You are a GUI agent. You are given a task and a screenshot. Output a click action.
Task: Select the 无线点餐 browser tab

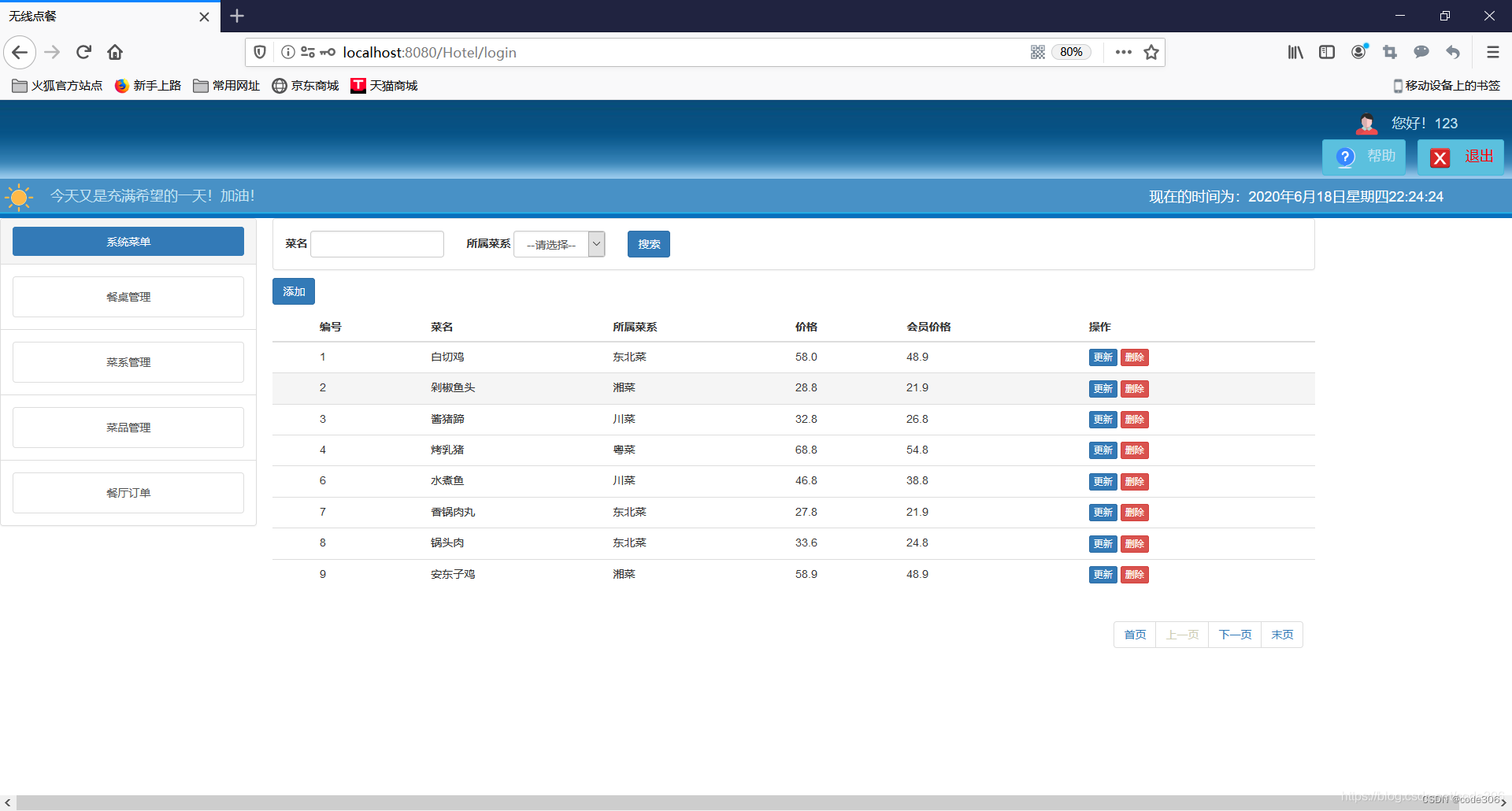[110, 17]
